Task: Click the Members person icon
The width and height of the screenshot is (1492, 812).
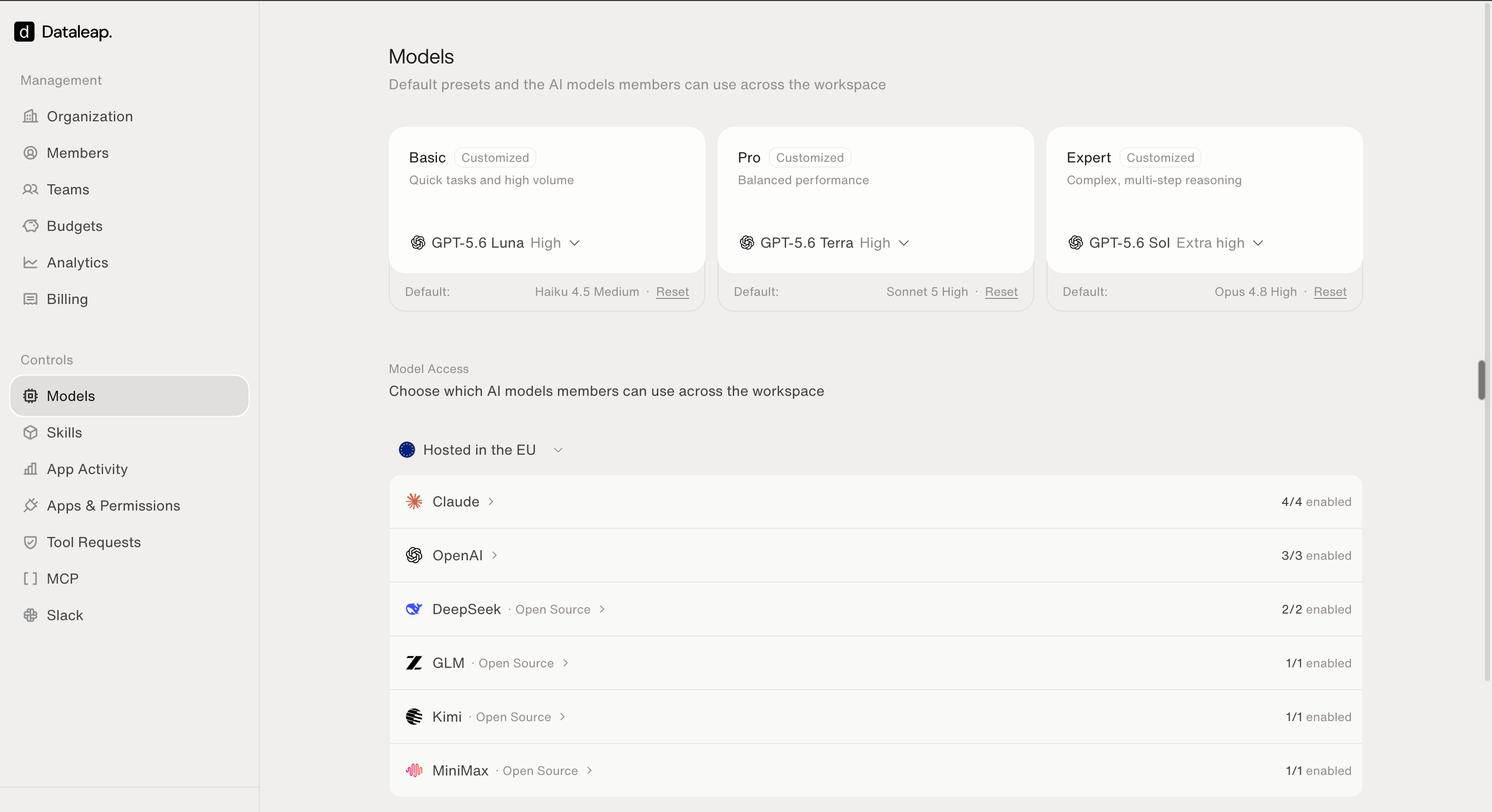Action: [30, 153]
